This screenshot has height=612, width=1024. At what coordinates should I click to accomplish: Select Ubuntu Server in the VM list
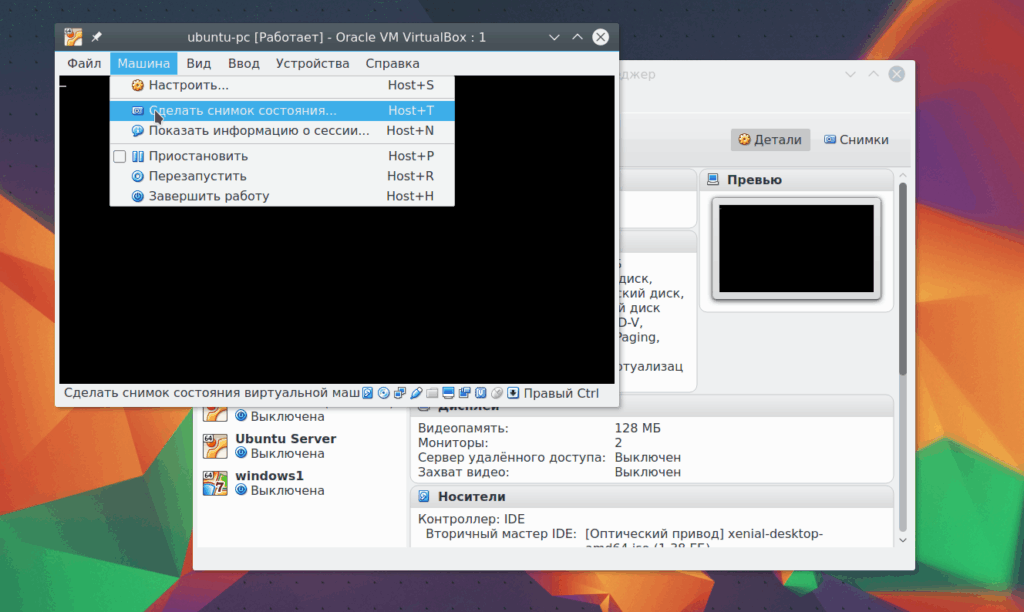coord(300,446)
